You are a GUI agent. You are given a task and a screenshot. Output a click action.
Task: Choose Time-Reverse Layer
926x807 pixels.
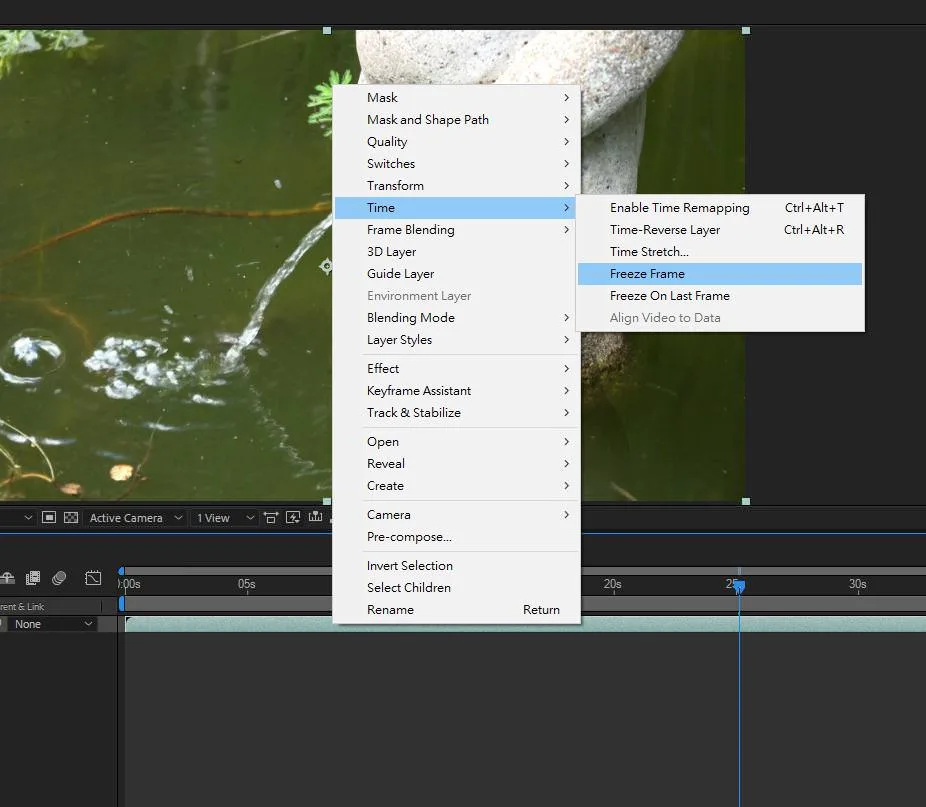pos(720,230)
